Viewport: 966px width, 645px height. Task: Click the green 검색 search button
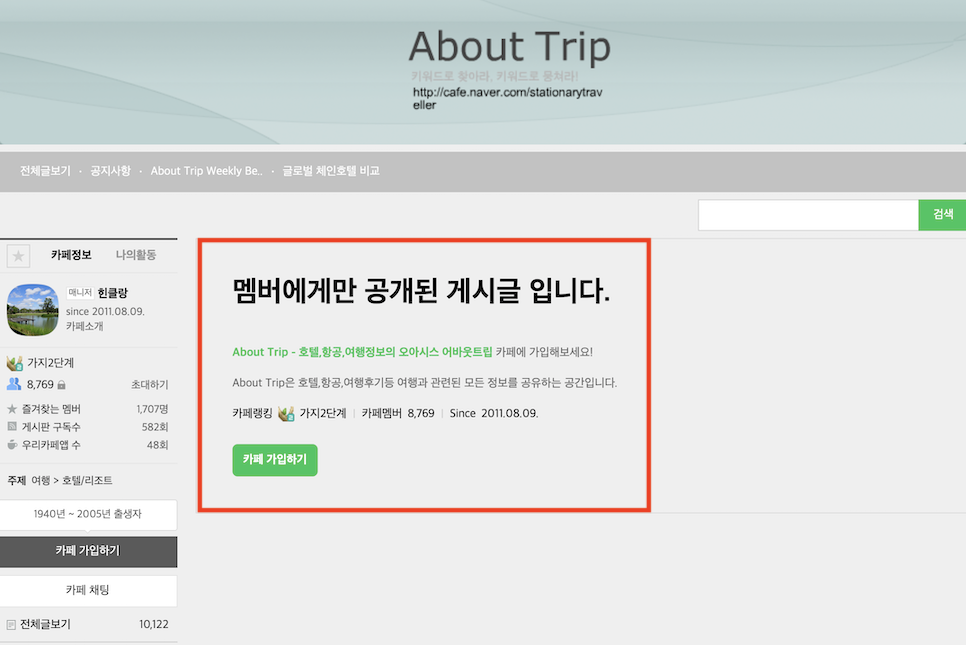[943, 214]
